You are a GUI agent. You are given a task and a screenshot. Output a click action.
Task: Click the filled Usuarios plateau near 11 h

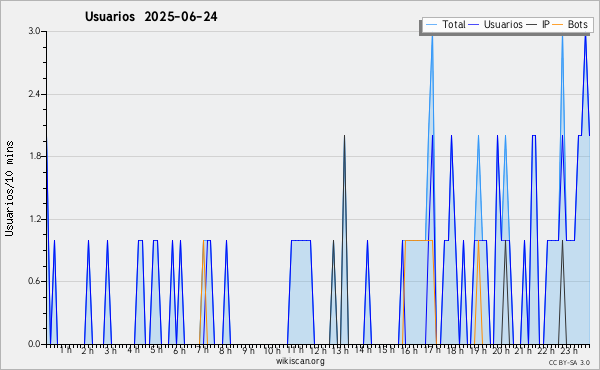(x=301, y=292)
